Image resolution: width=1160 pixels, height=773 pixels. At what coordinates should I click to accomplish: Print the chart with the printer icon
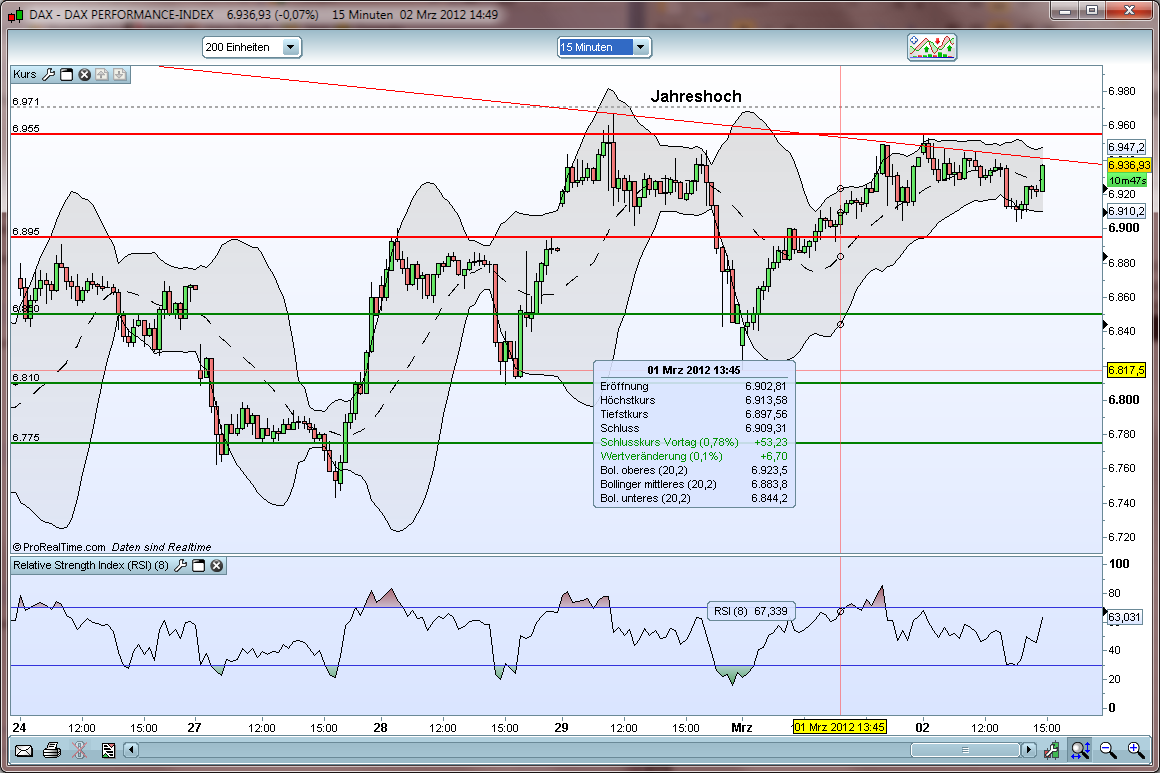(50, 749)
